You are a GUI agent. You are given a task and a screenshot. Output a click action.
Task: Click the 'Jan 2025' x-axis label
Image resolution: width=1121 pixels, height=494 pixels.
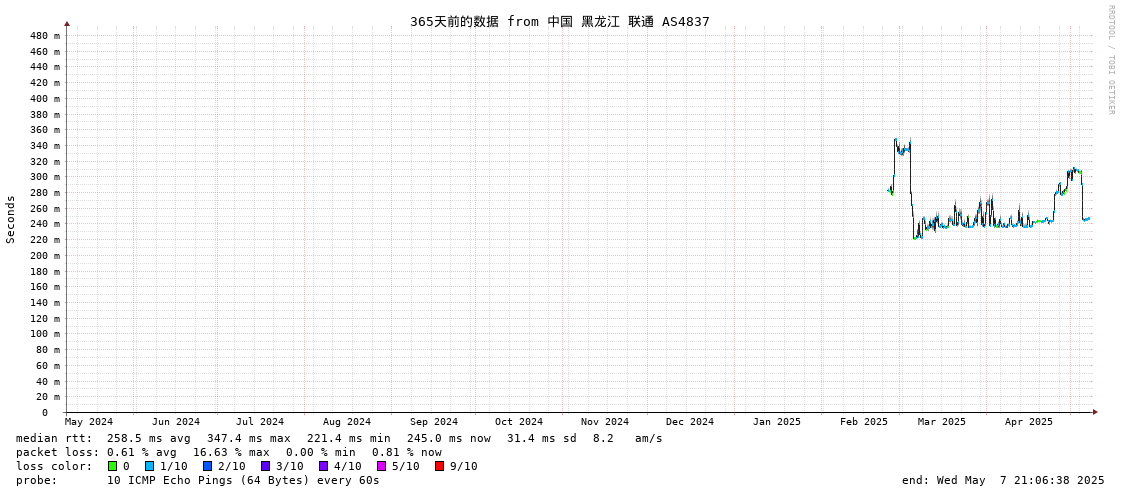(777, 422)
